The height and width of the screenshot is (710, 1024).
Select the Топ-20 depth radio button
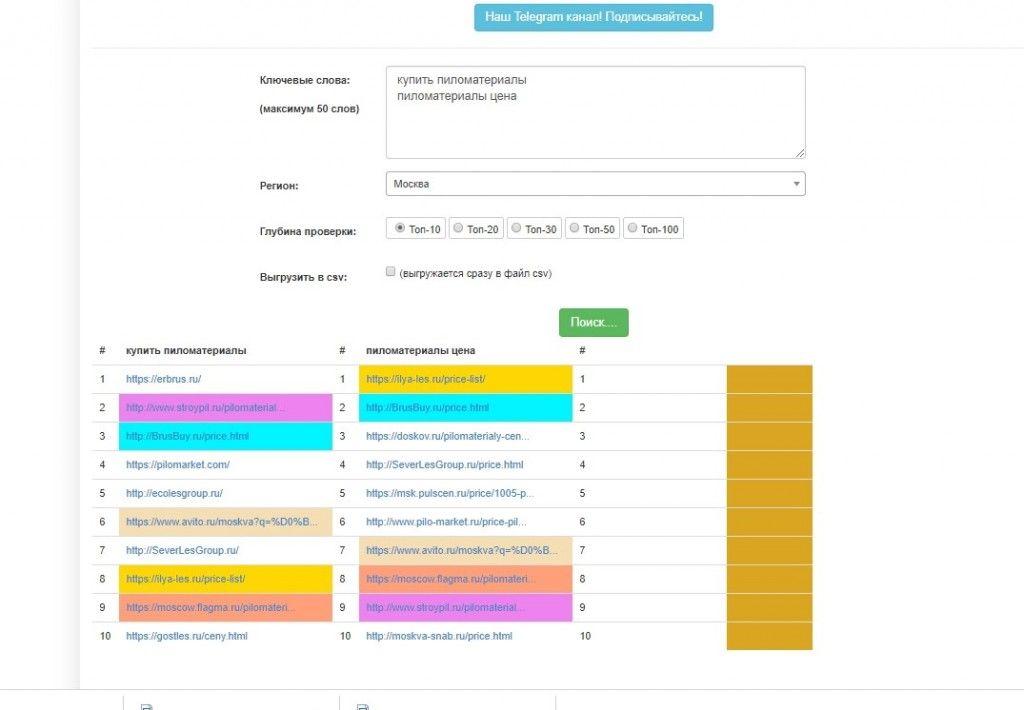[x=458, y=228]
